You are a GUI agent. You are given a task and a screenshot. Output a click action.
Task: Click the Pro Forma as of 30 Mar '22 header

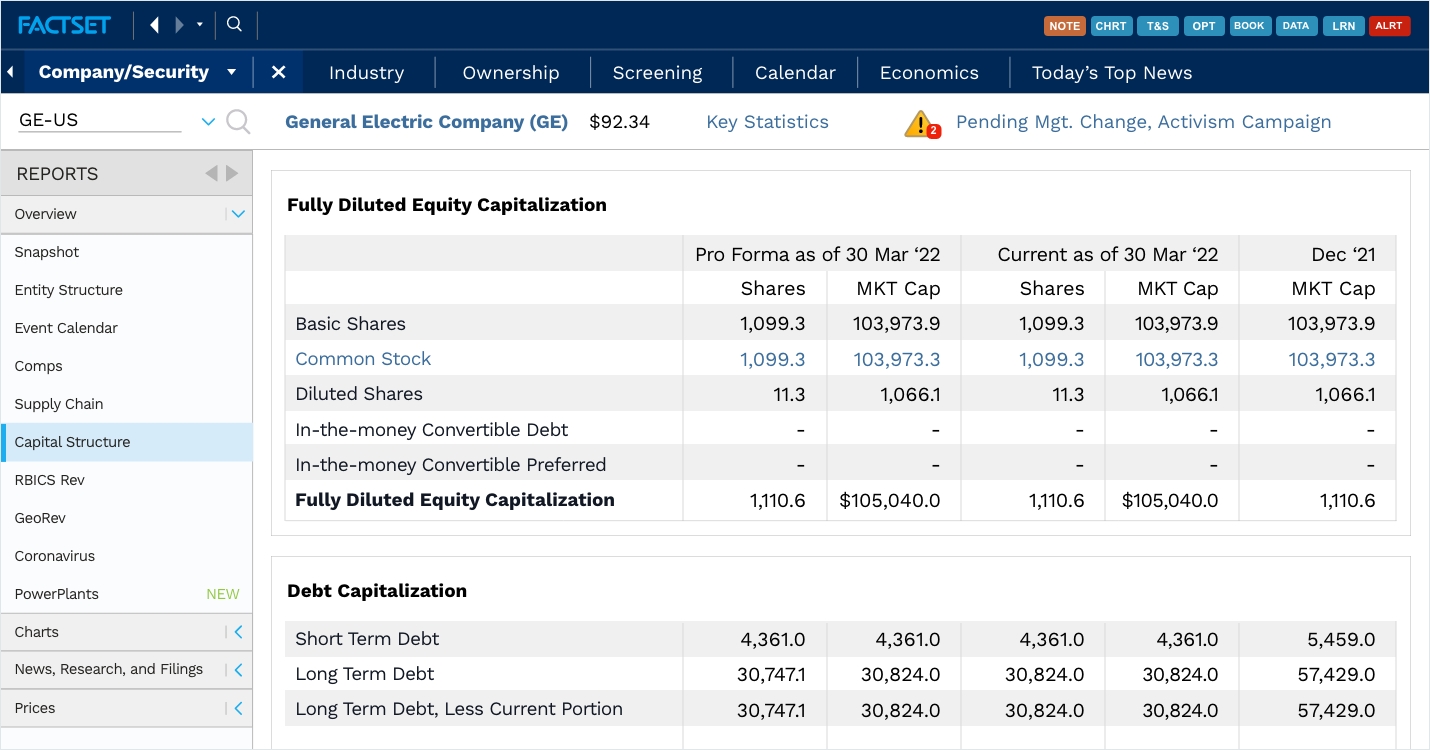(818, 254)
